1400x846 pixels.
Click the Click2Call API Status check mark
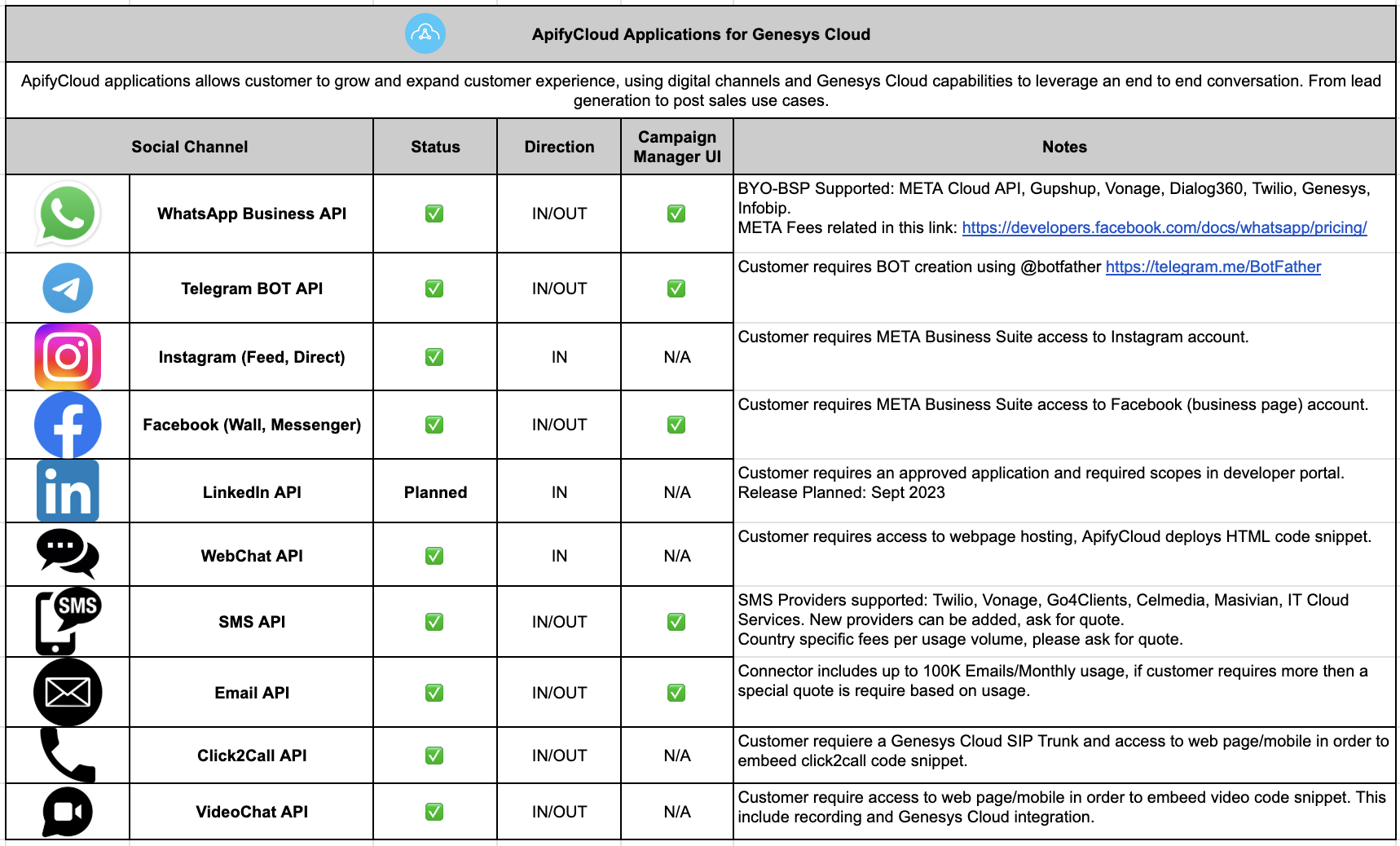(x=434, y=756)
